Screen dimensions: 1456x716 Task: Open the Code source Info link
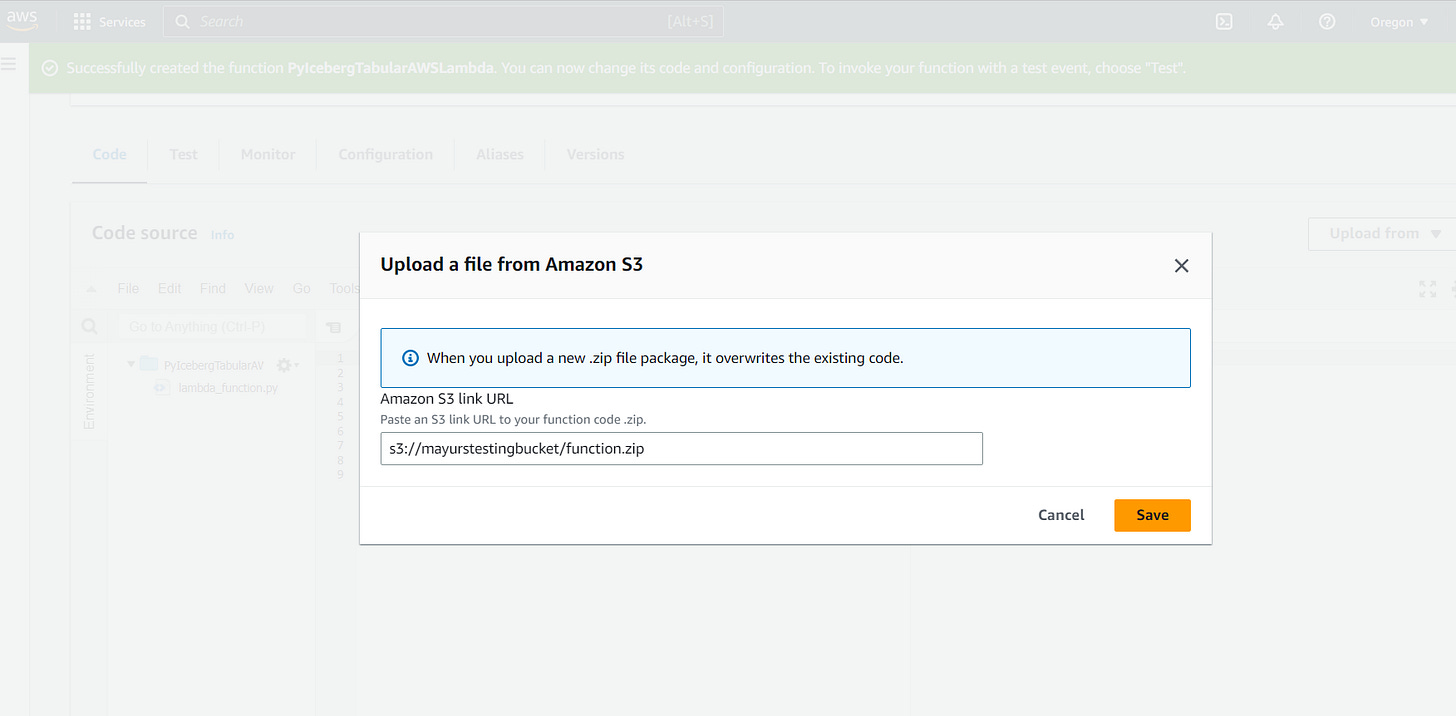coord(222,235)
